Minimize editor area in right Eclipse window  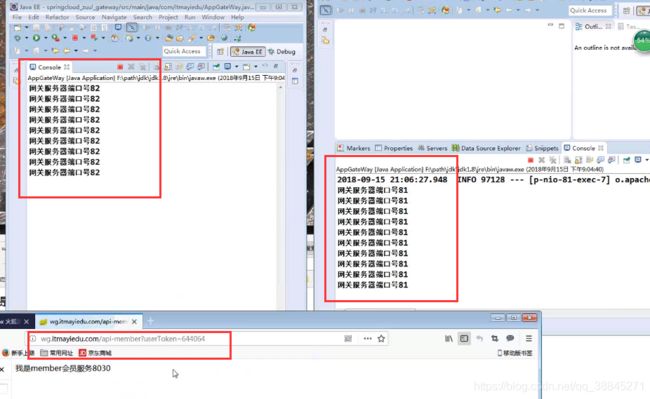[551, 26]
